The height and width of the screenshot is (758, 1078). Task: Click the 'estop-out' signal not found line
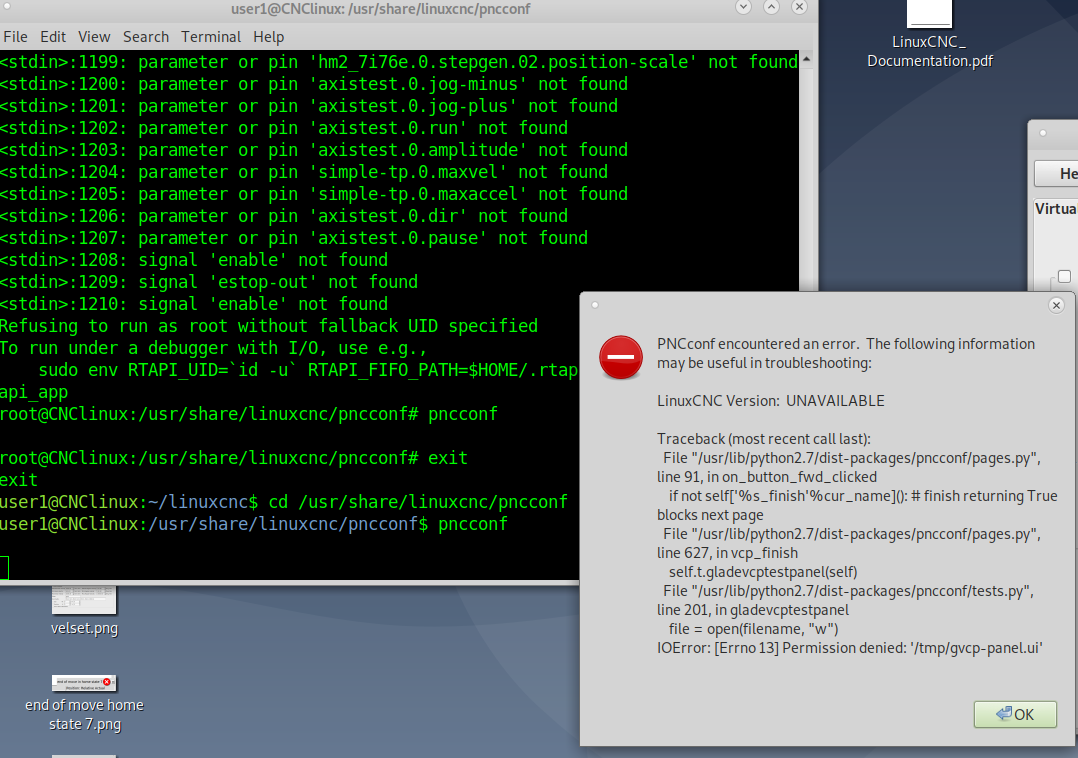pos(209,282)
